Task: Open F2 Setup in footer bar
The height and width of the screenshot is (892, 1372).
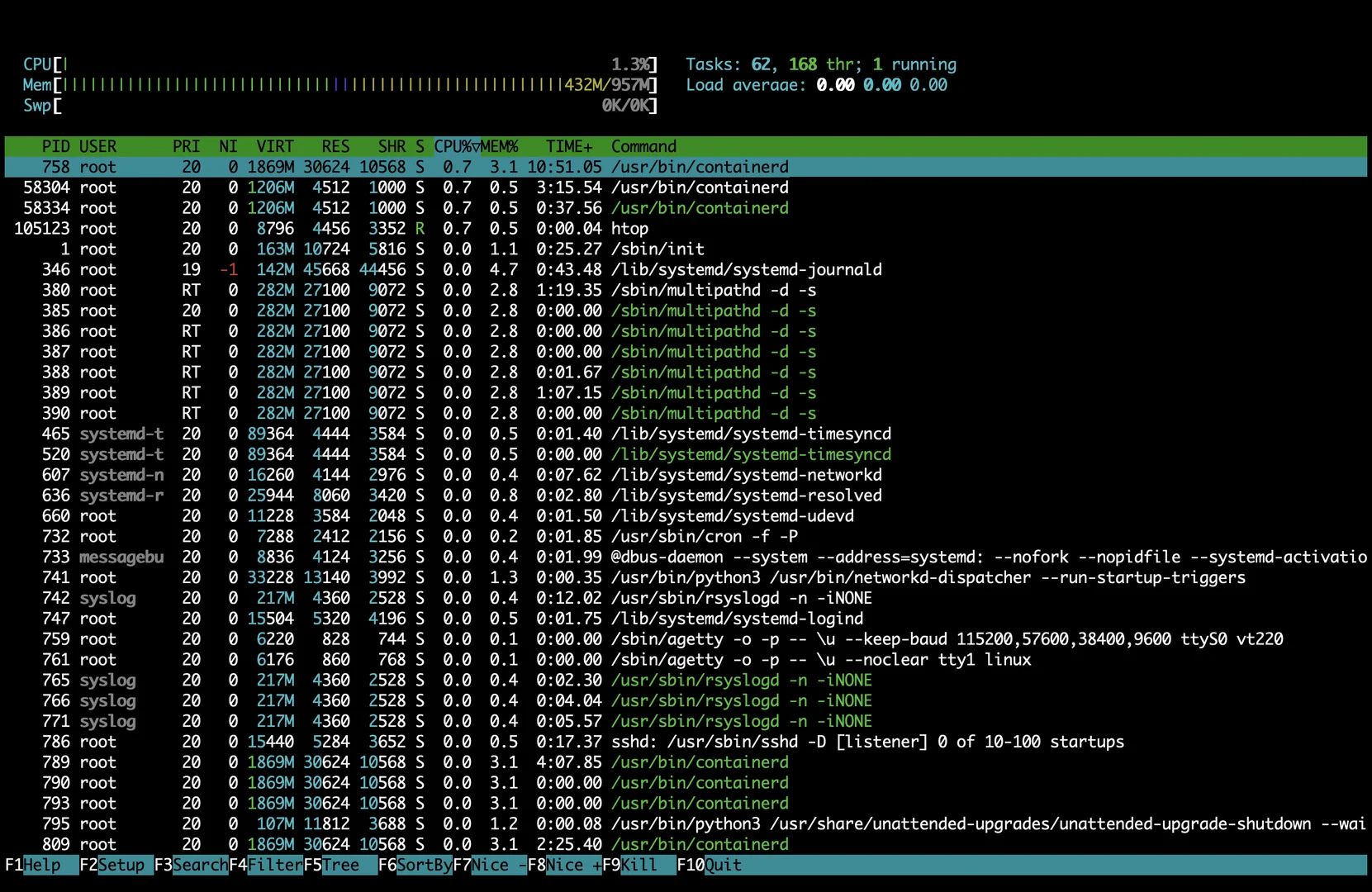Action: click(x=116, y=865)
